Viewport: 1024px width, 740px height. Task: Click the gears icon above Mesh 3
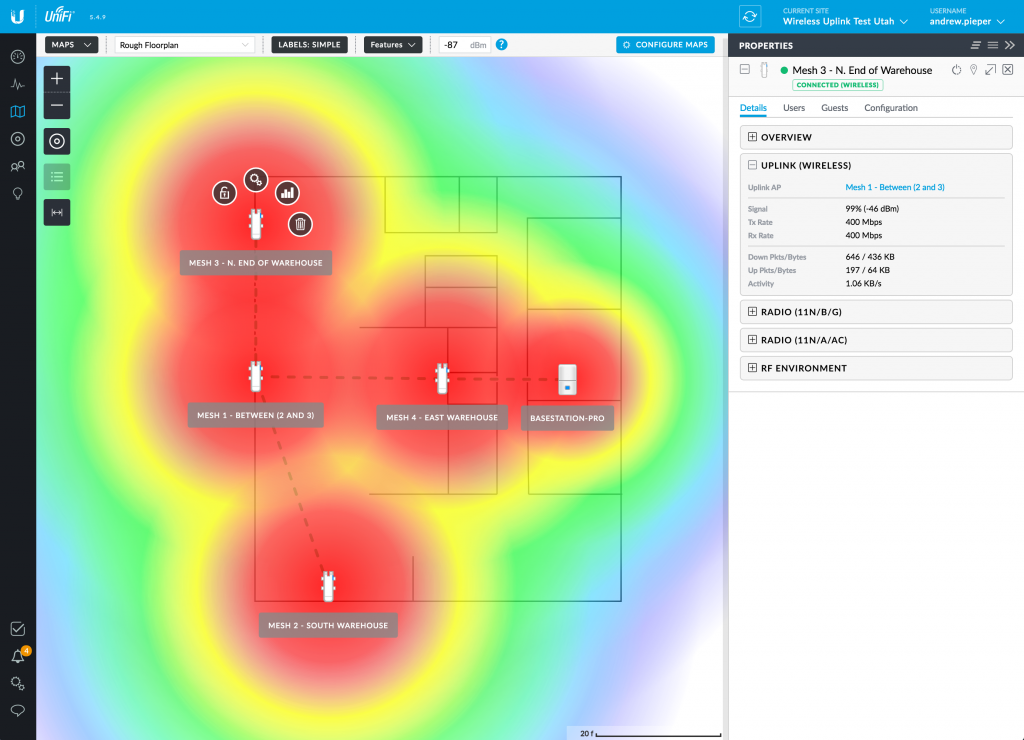[x=256, y=180]
